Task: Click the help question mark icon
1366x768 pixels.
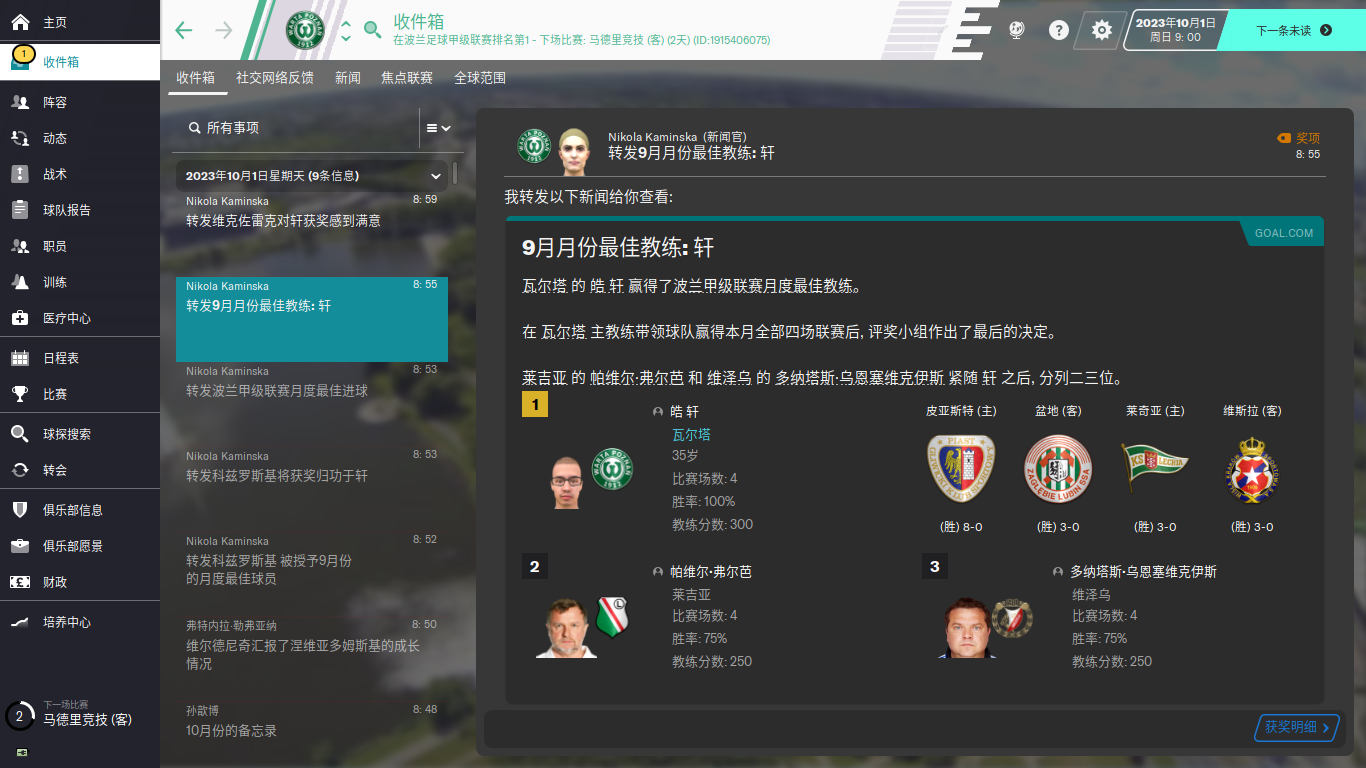Action: tap(1058, 30)
